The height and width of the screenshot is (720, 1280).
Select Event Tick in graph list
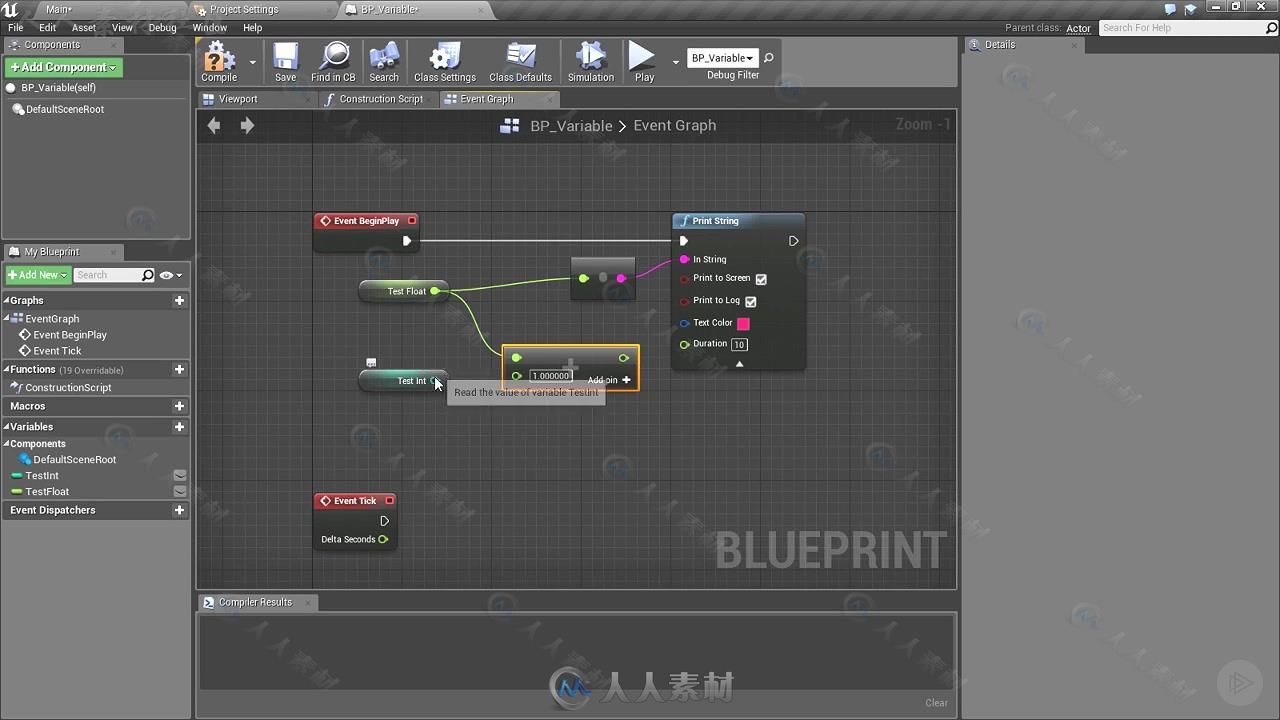57,351
